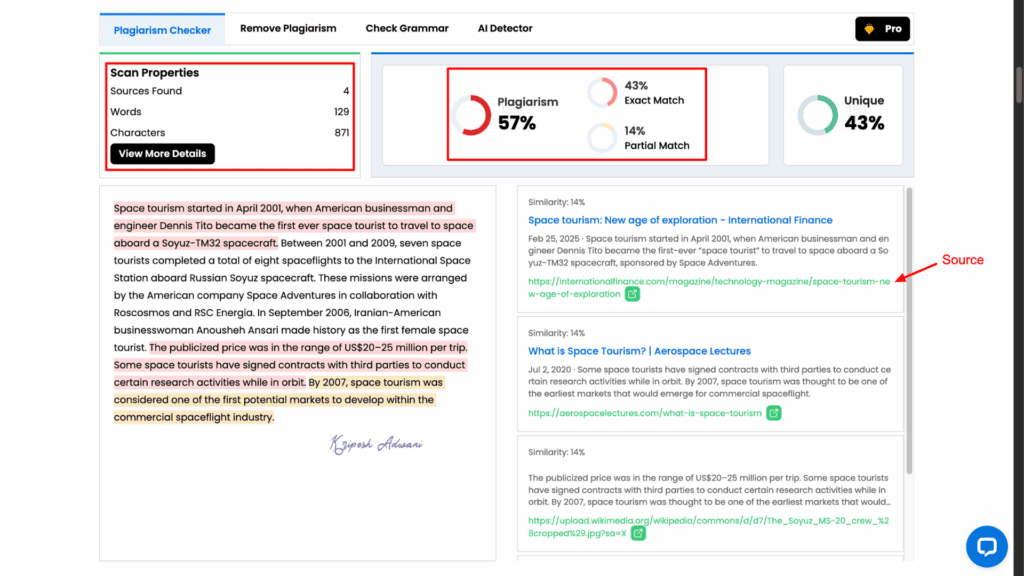1024x576 pixels.
Task: Click the Partial Match ring indicator
Action: click(x=603, y=137)
